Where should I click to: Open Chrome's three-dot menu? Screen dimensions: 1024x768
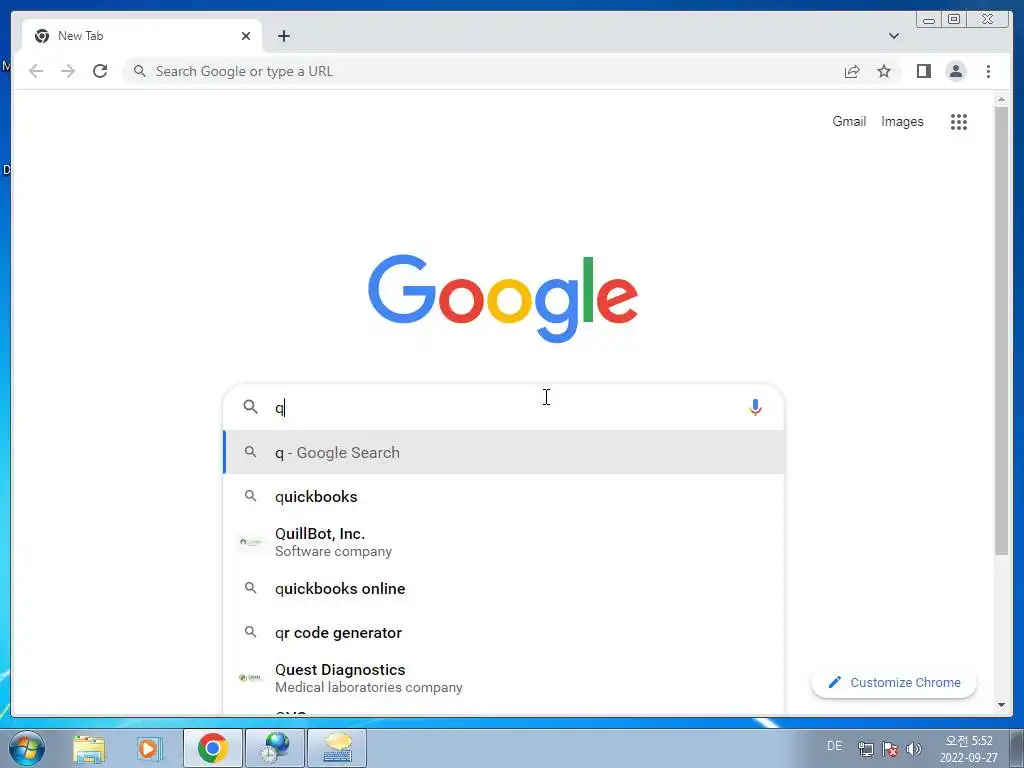(988, 71)
